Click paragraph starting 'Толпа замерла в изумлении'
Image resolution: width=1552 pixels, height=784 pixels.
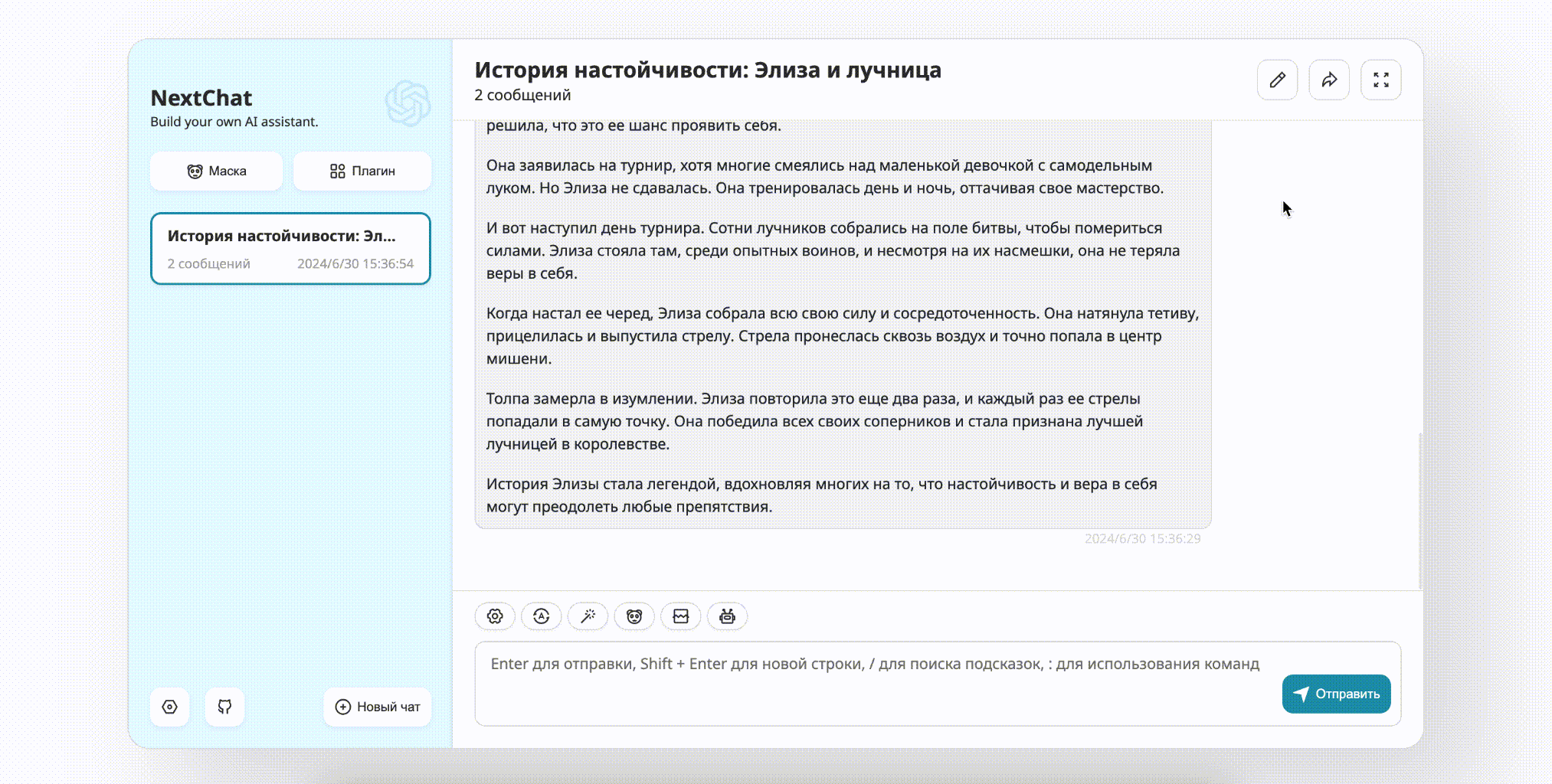click(815, 421)
